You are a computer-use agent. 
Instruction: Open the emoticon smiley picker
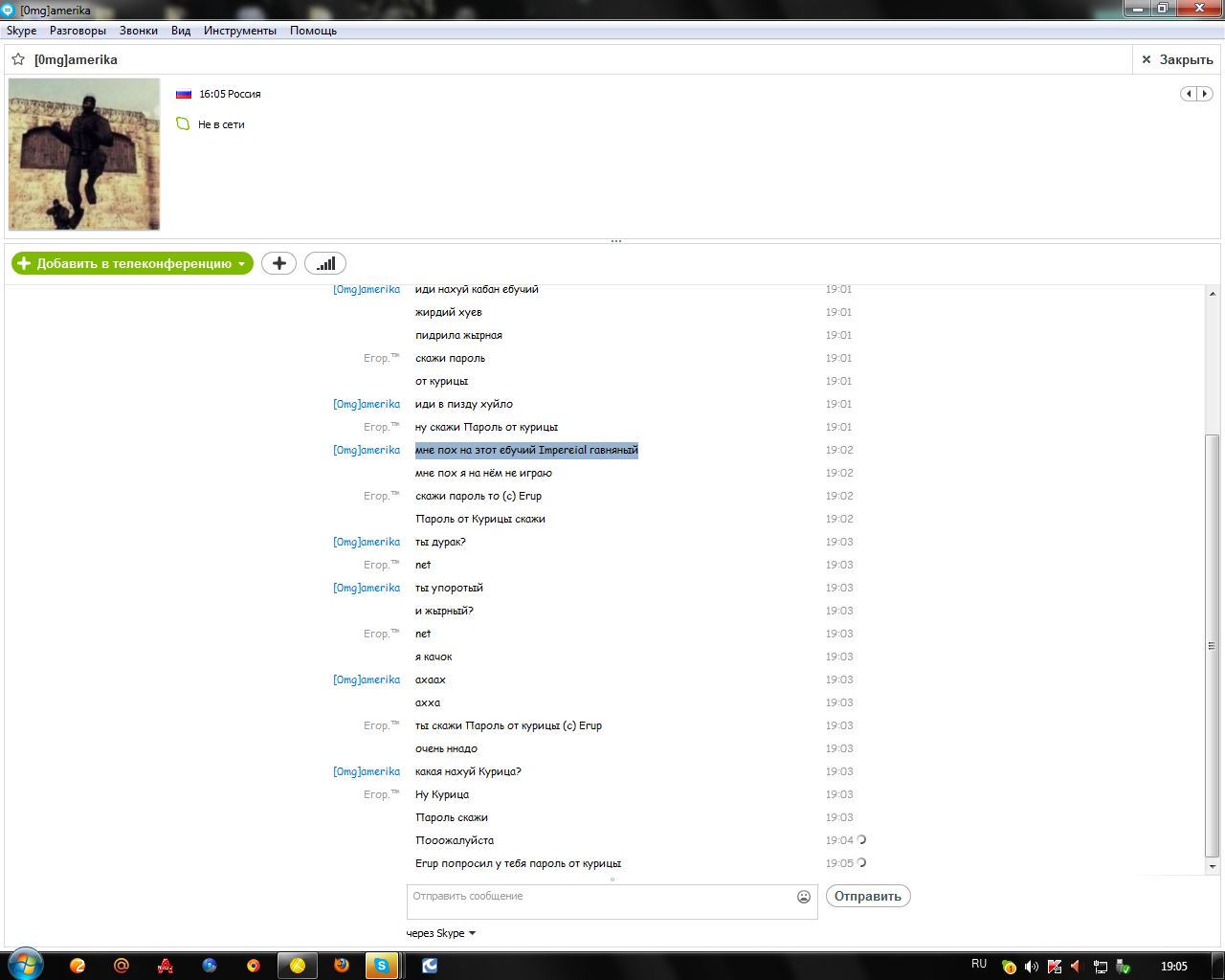point(804,897)
